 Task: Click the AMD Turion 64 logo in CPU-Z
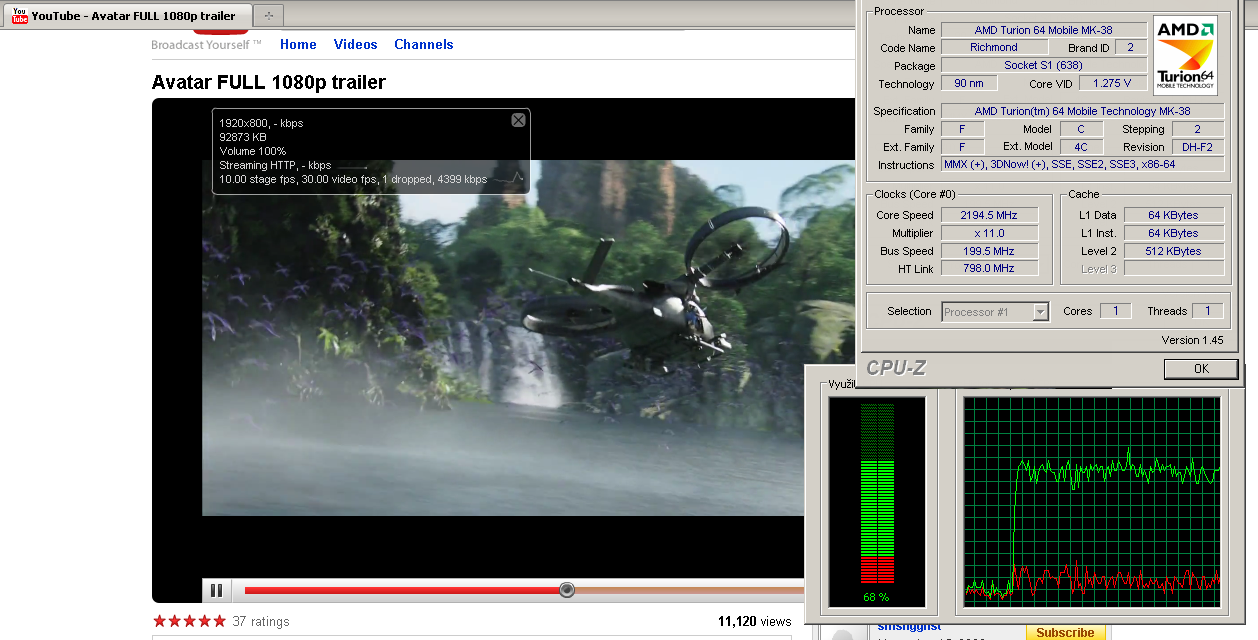coord(1185,55)
